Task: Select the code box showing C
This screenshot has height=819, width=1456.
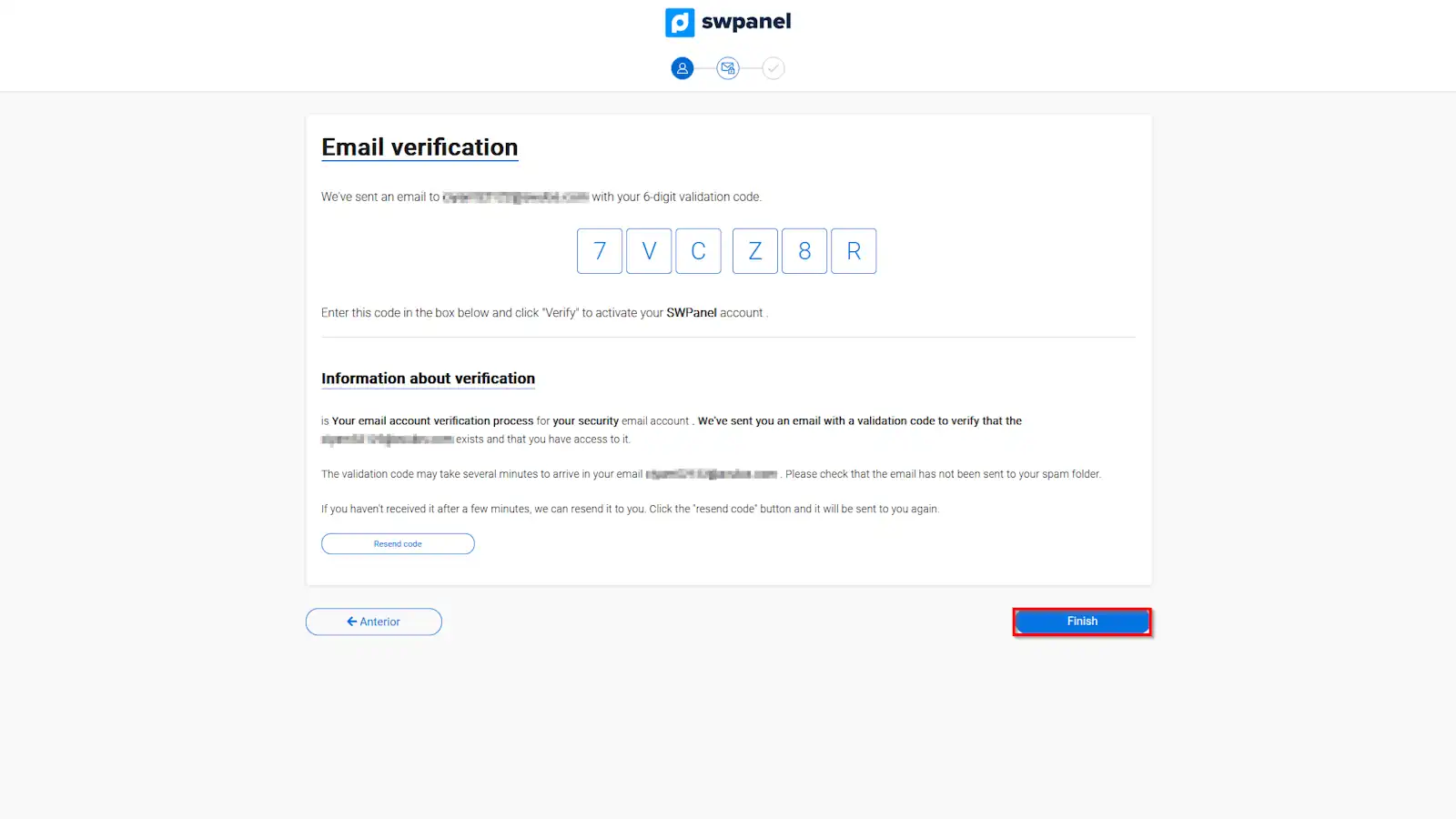Action: pyautogui.click(x=698, y=251)
